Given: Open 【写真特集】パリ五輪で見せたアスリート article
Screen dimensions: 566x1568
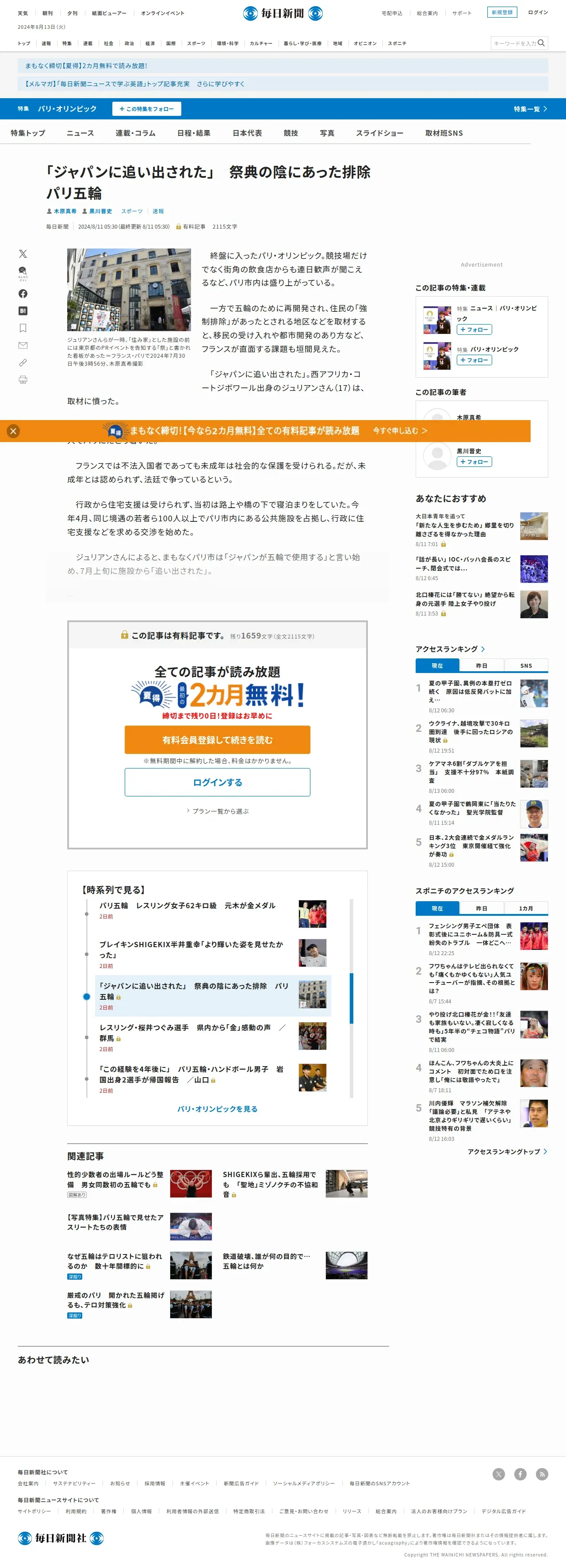Looking at the screenshot, I should (x=116, y=1222).
